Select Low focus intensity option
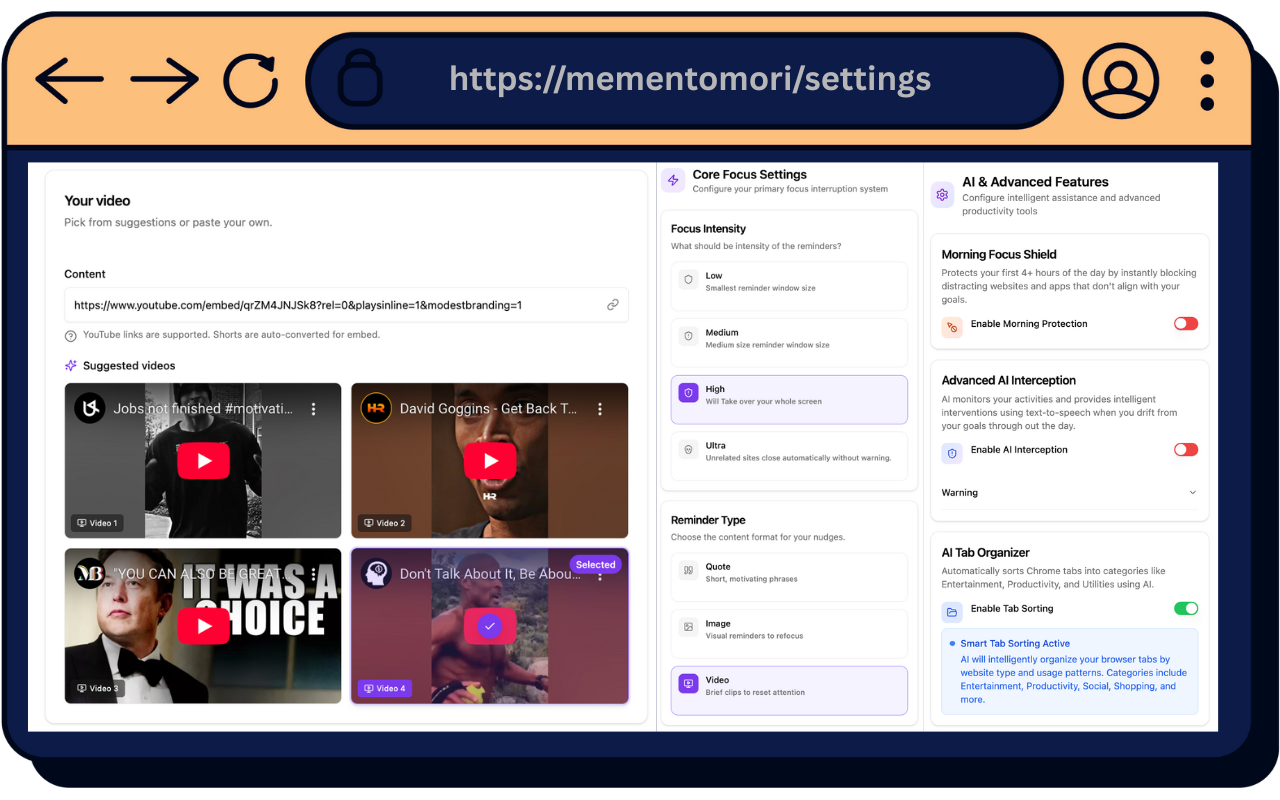This screenshot has height=800, width=1280. pyautogui.click(x=789, y=282)
